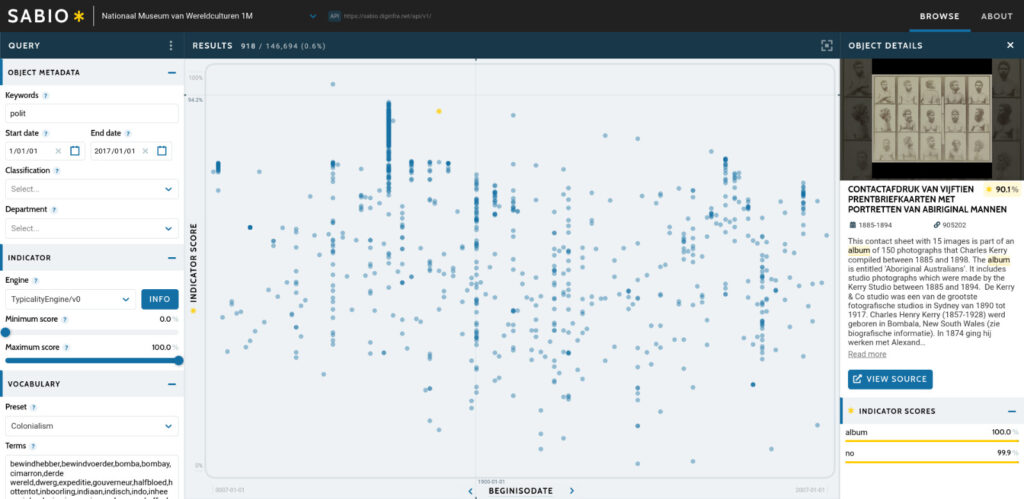The width and height of the screenshot is (1024, 499).
Task: Click the album indicator score row
Action: tap(932, 434)
